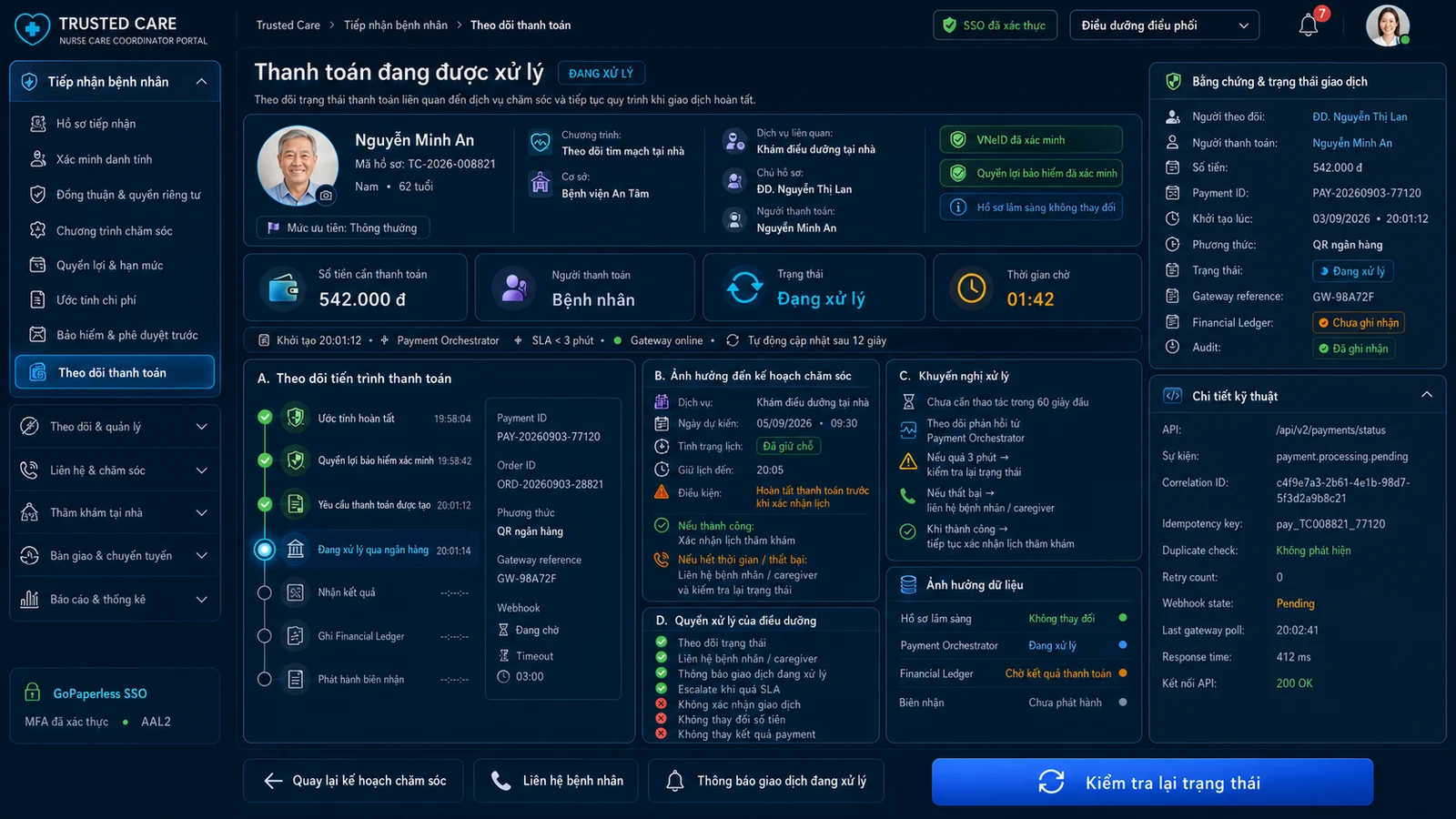
Task: Open the user profile avatar
Action: pos(1388,25)
